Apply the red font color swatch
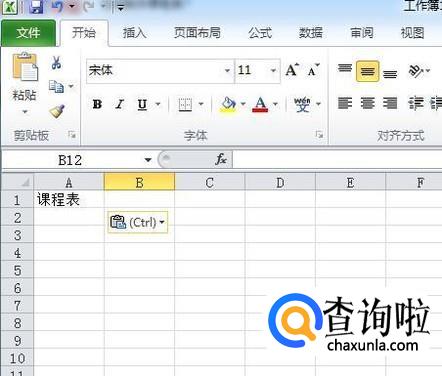Viewport: 442px width, 376px height. click(260, 104)
